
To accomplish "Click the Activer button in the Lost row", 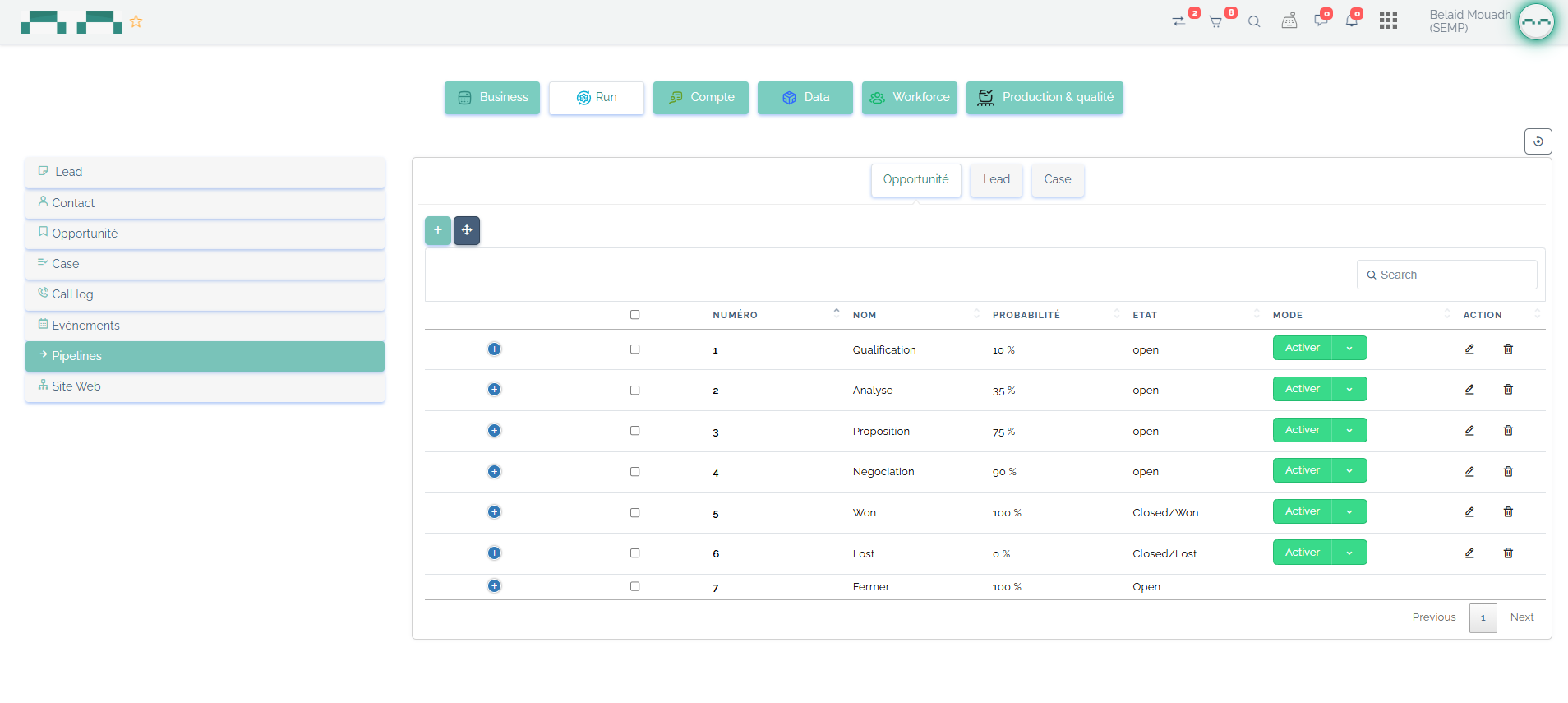I will [1303, 553].
